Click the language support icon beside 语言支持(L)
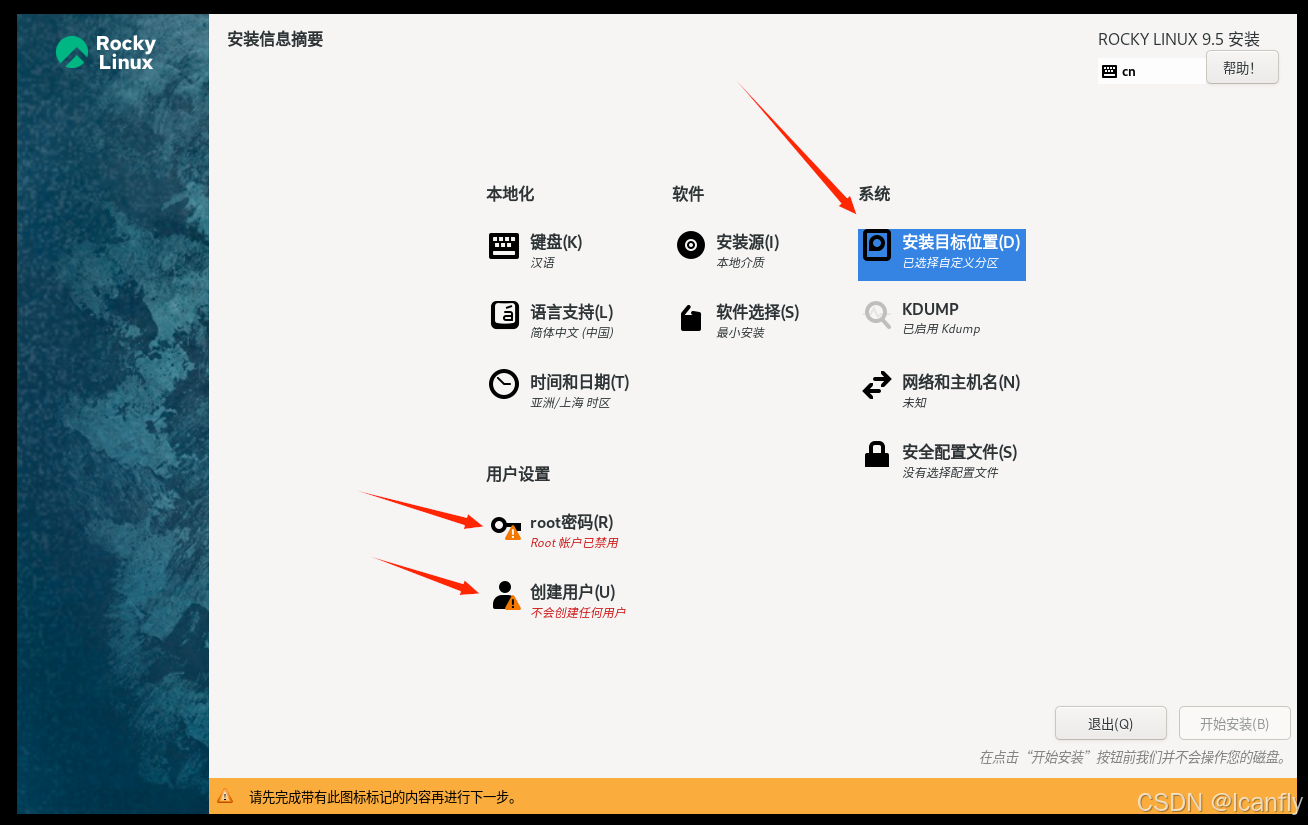The image size is (1308, 825). pyautogui.click(x=504, y=315)
